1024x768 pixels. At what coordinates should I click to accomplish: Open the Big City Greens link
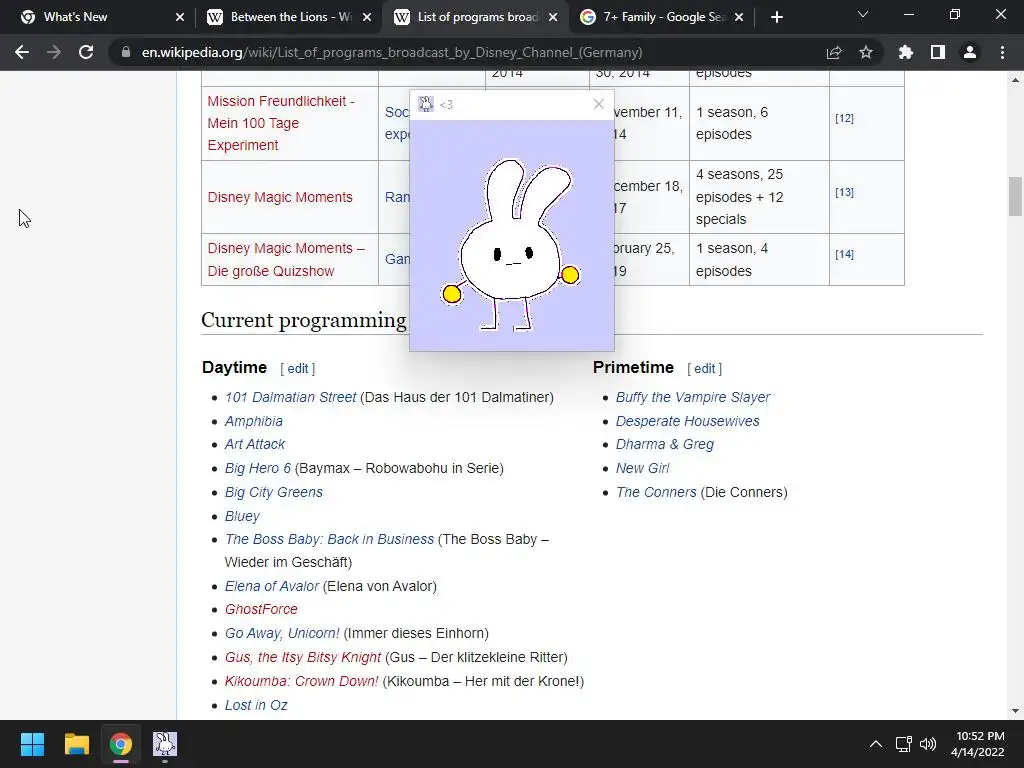pyautogui.click(x=274, y=492)
